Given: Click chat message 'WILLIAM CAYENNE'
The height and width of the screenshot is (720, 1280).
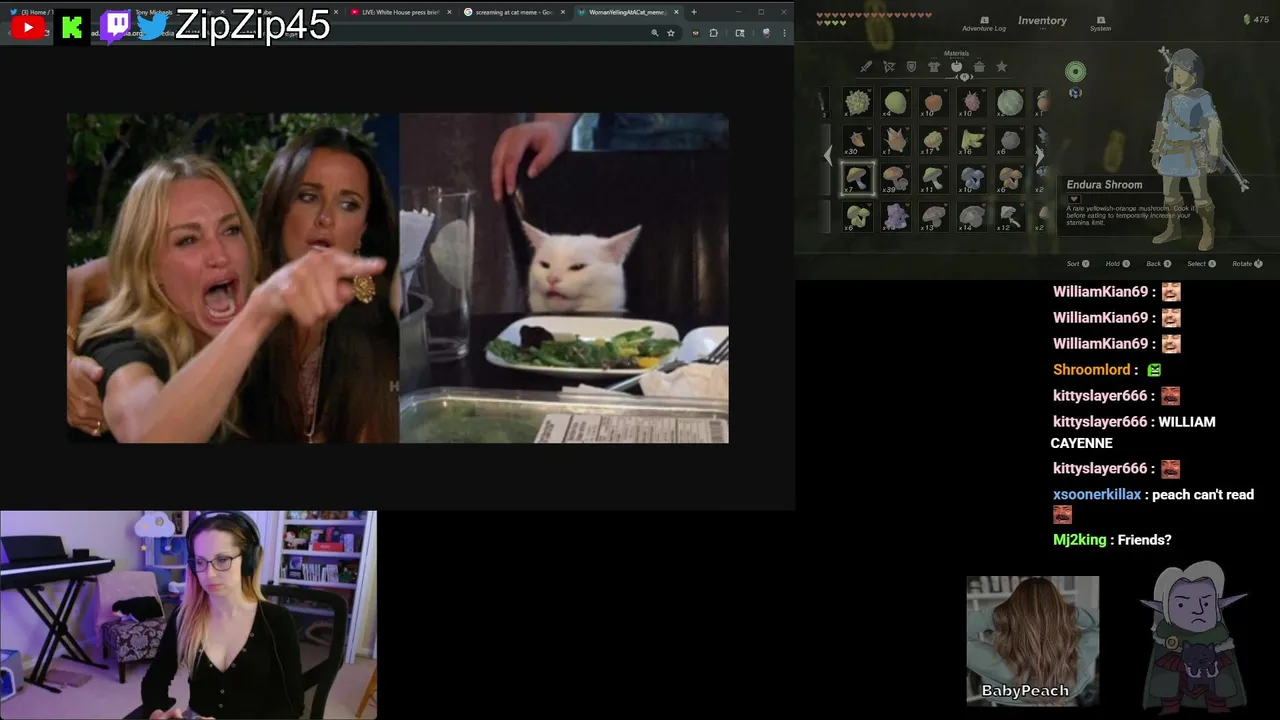Looking at the screenshot, I should (1133, 432).
